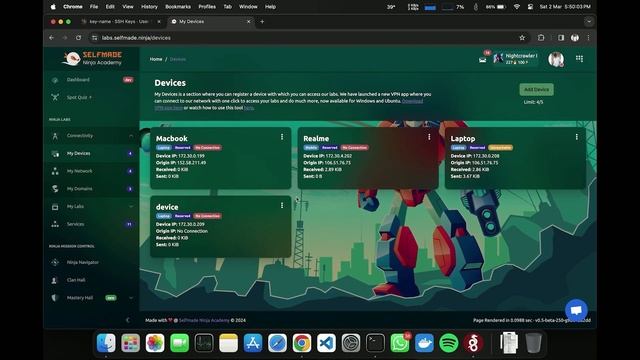Reload the page
This screenshot has height=360, width=640.
click(x=78, y=38)
